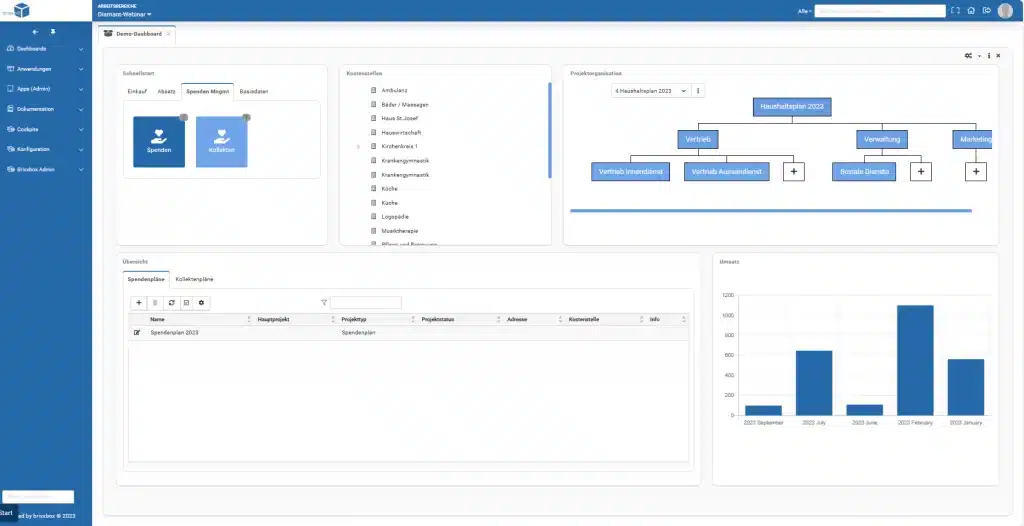The image size is (1024, 526).
Task: Focus the global search field in header
Action: (880, 11)
